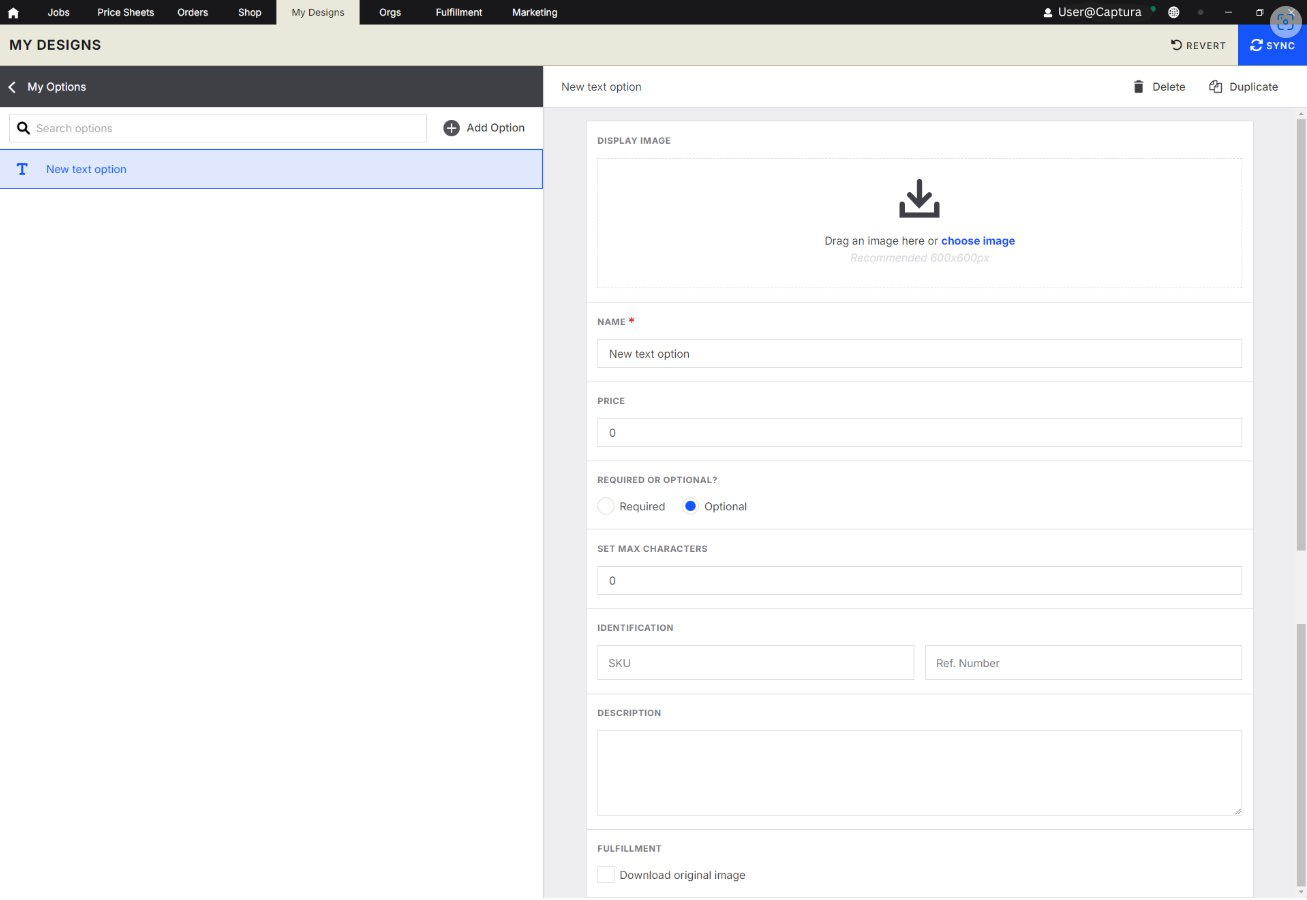Viewport: 1307px width, 900px height.
Task: Click the Name input field
Action: (x=919, y=354)
